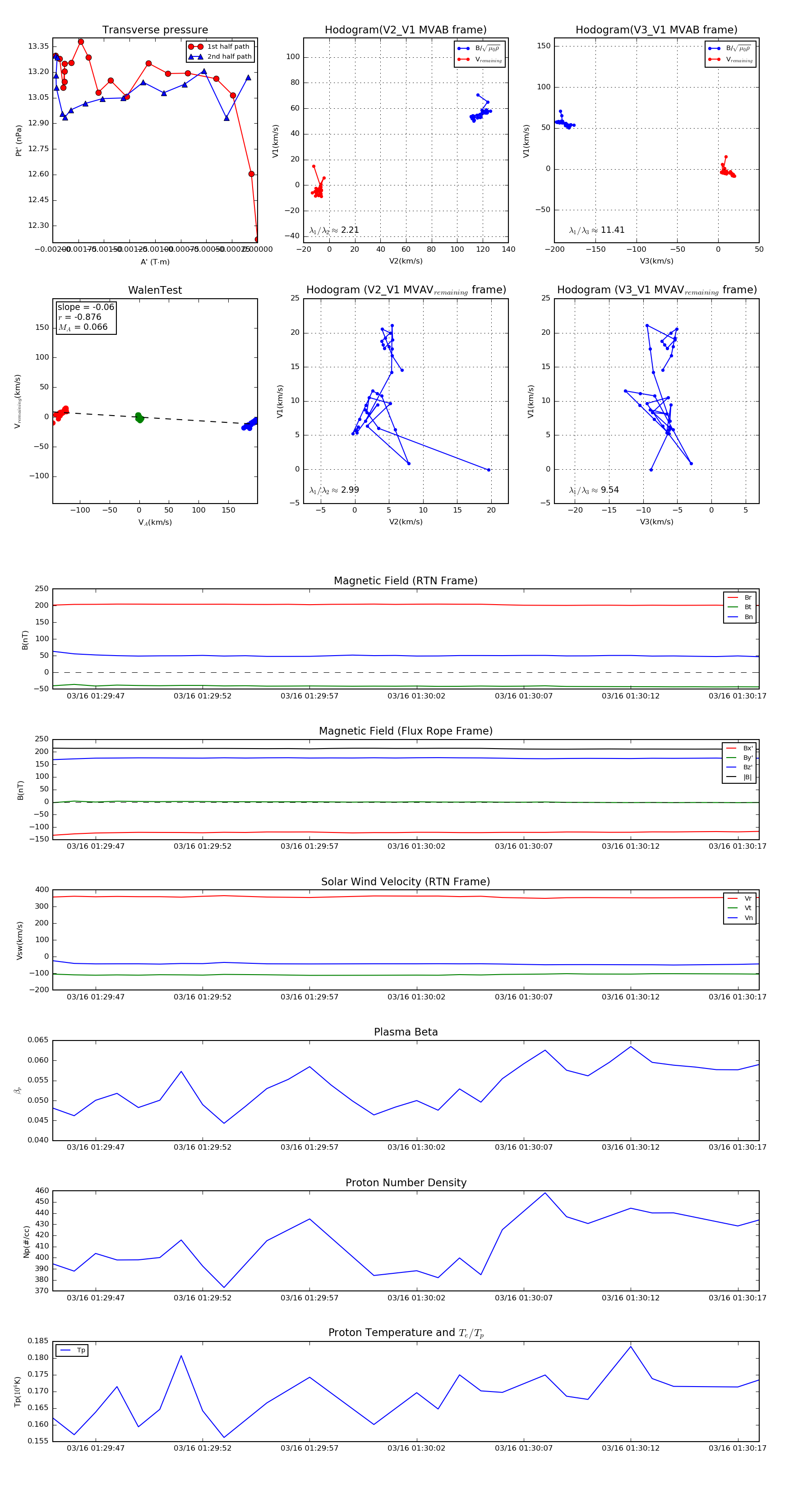This screenshot has height=1489, width=812.
Task: Click the 'Vt' legend entry
Action: 740,908
